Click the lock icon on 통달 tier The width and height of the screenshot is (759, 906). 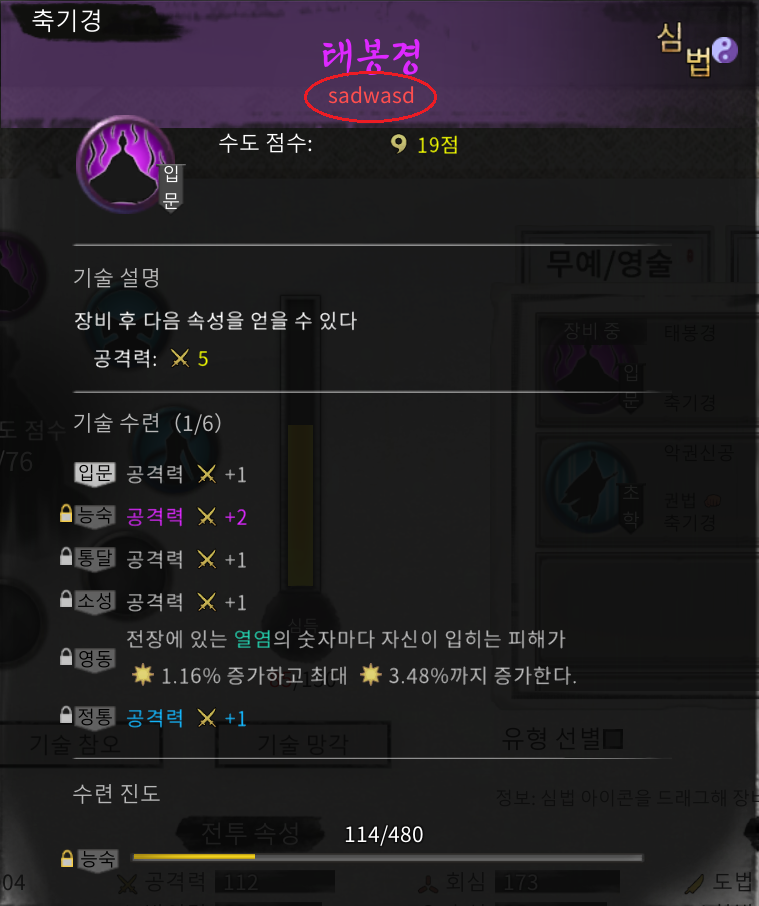(x=66, y=556)
